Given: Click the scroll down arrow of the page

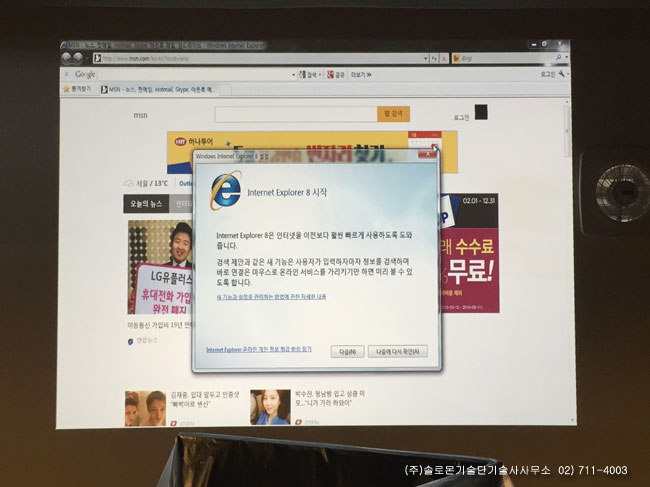Looking at the screenshot, I should [572, 420].
